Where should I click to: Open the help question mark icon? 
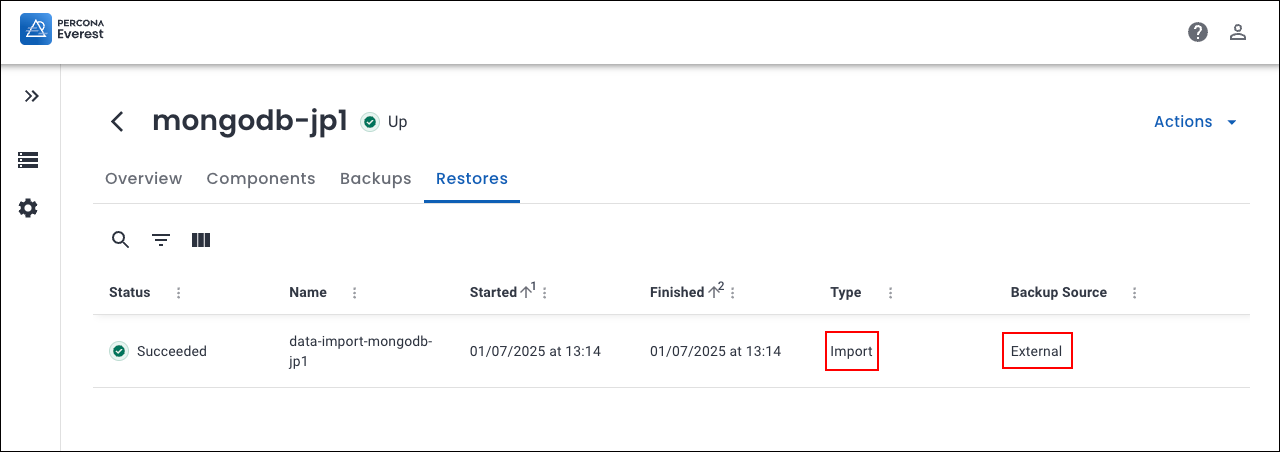[x=1198, y=32]
